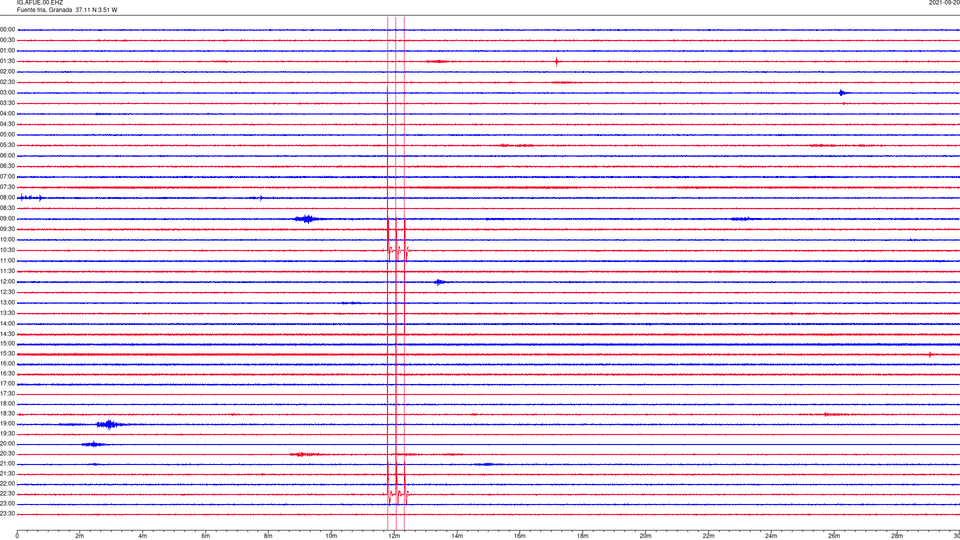This screenshot has width=960, height=540.
Task: Click the 02:00 row label
Action: pos(7,72)
